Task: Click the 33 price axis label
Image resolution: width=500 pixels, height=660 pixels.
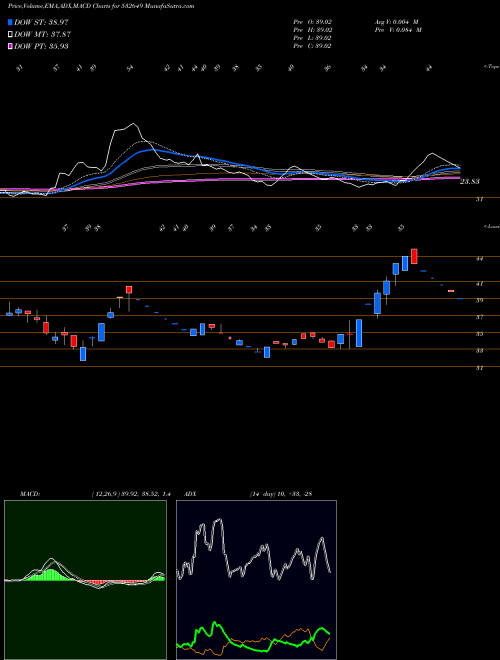Action: point(479,351)
